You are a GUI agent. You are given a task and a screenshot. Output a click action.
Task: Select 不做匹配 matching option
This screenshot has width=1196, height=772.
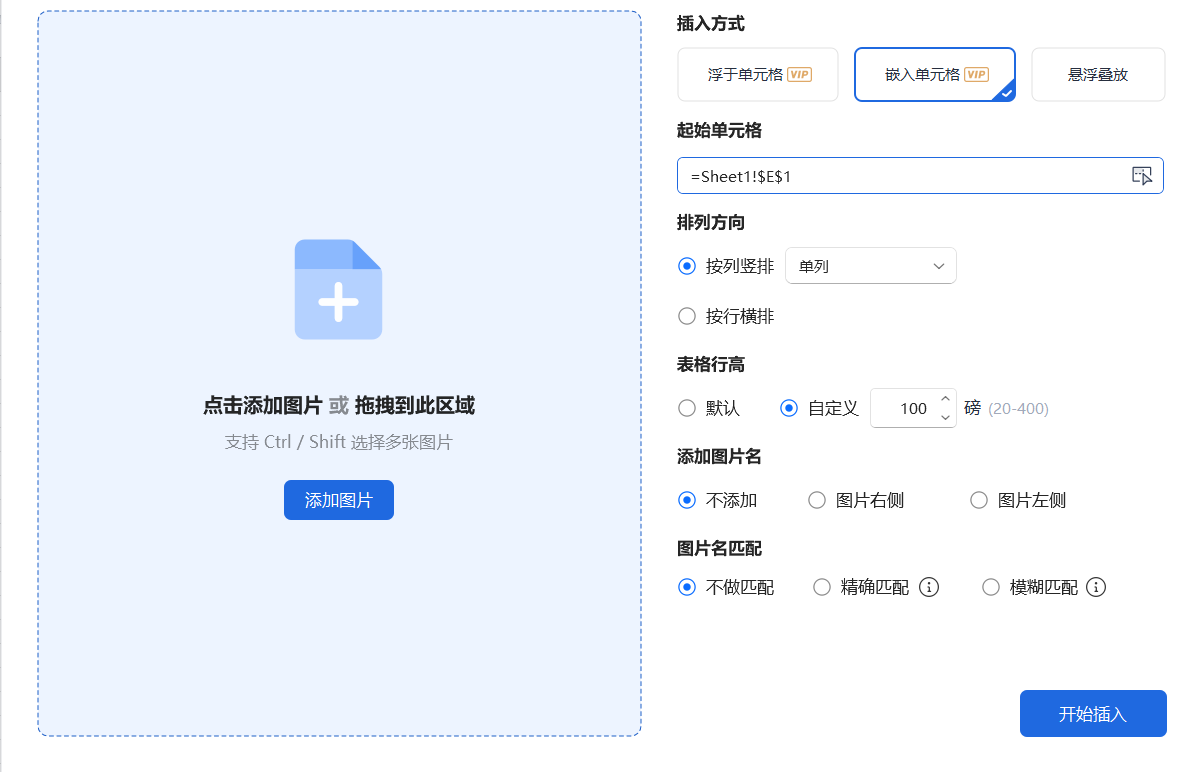tap(687, 587)
